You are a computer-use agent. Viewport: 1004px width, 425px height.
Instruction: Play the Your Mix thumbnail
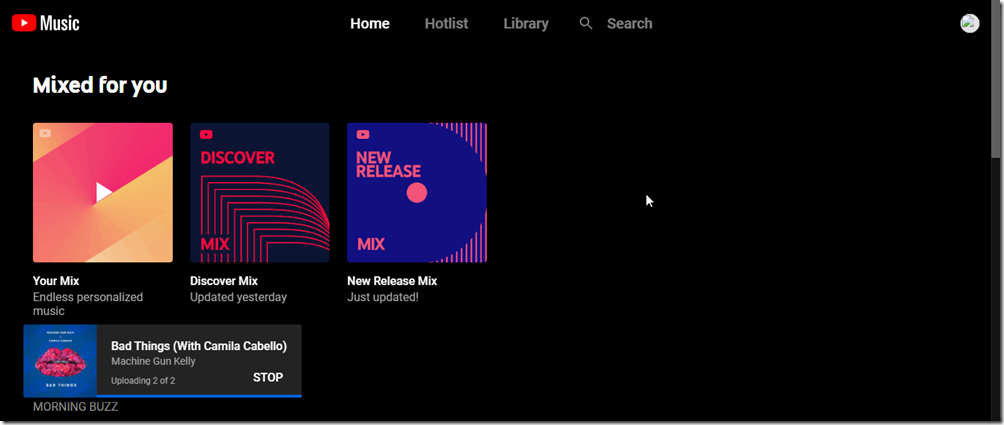(x=103, y=193)
